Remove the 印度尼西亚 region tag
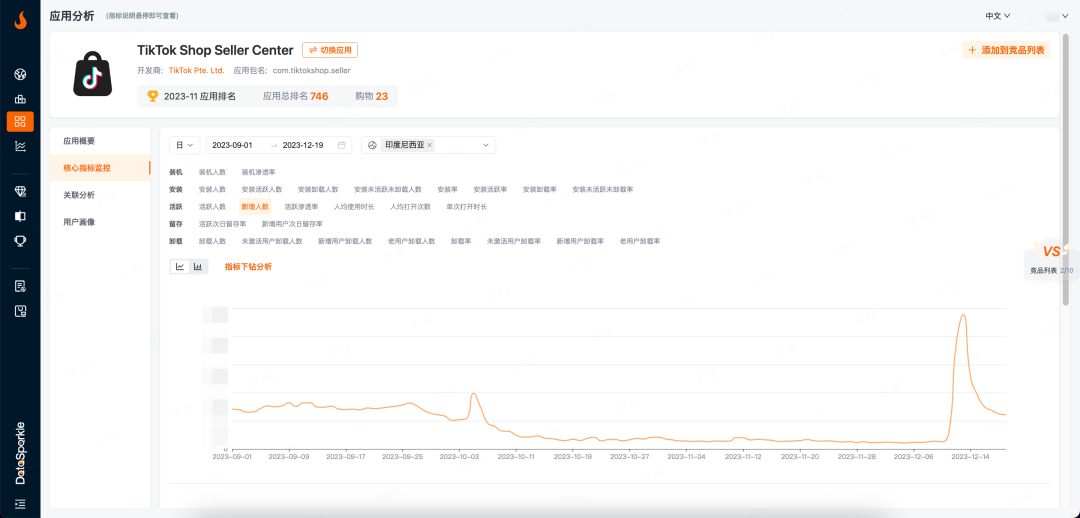Image resolution: width=1080 pixels, height=518 pixels. pyautogui.click(x=430, y=145)
